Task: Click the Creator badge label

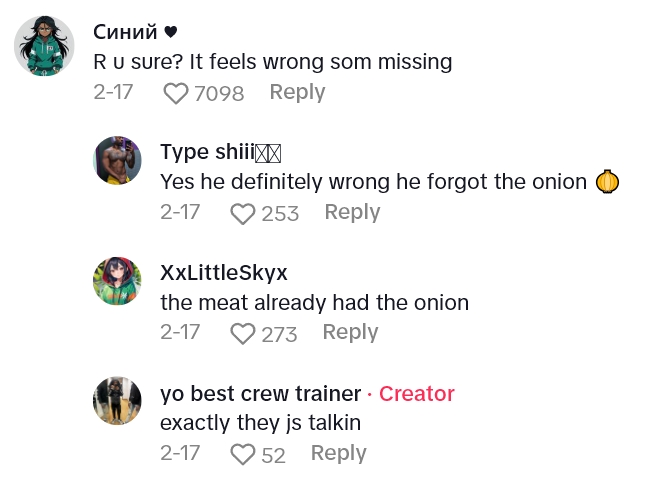Action: (x=416, y=393)
